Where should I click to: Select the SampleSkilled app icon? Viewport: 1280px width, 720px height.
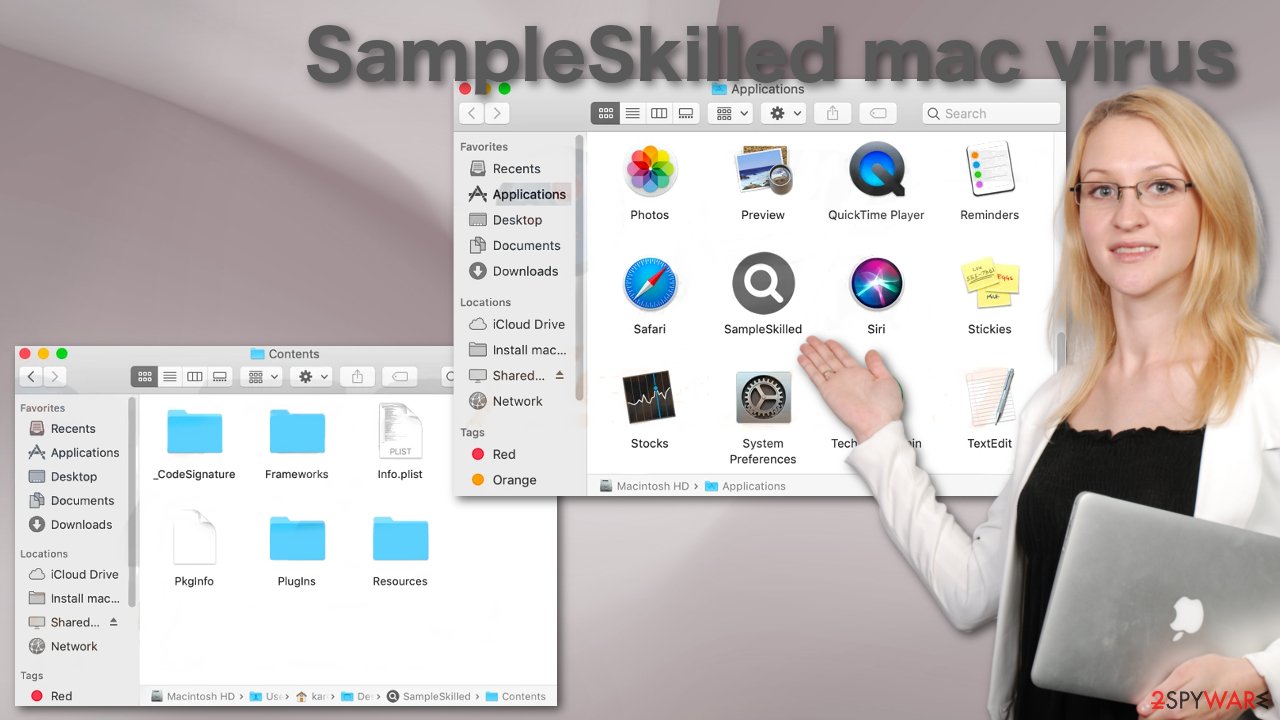click(x=763, y=283)
